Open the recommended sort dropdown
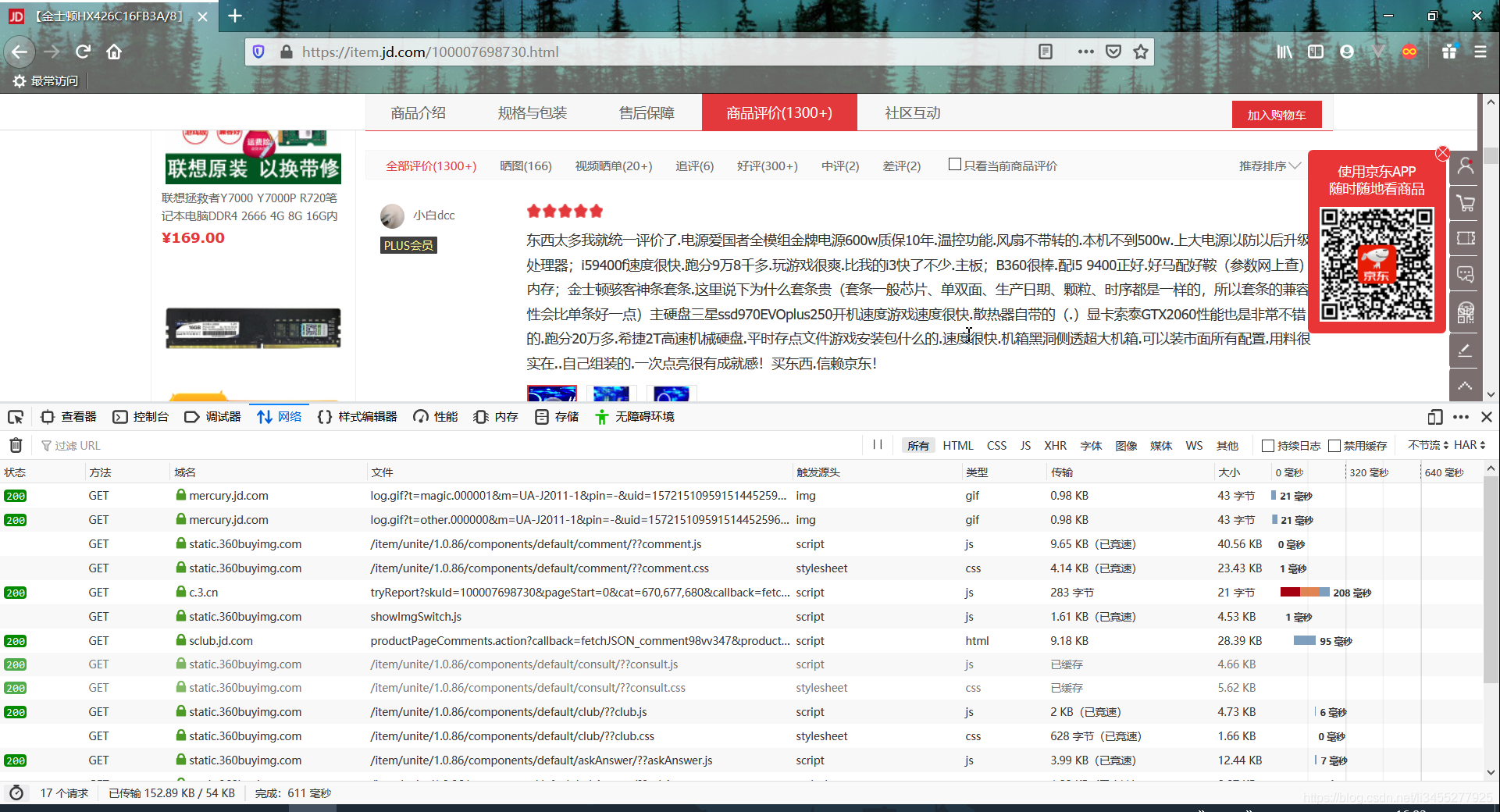 (x=1270, y=166)
